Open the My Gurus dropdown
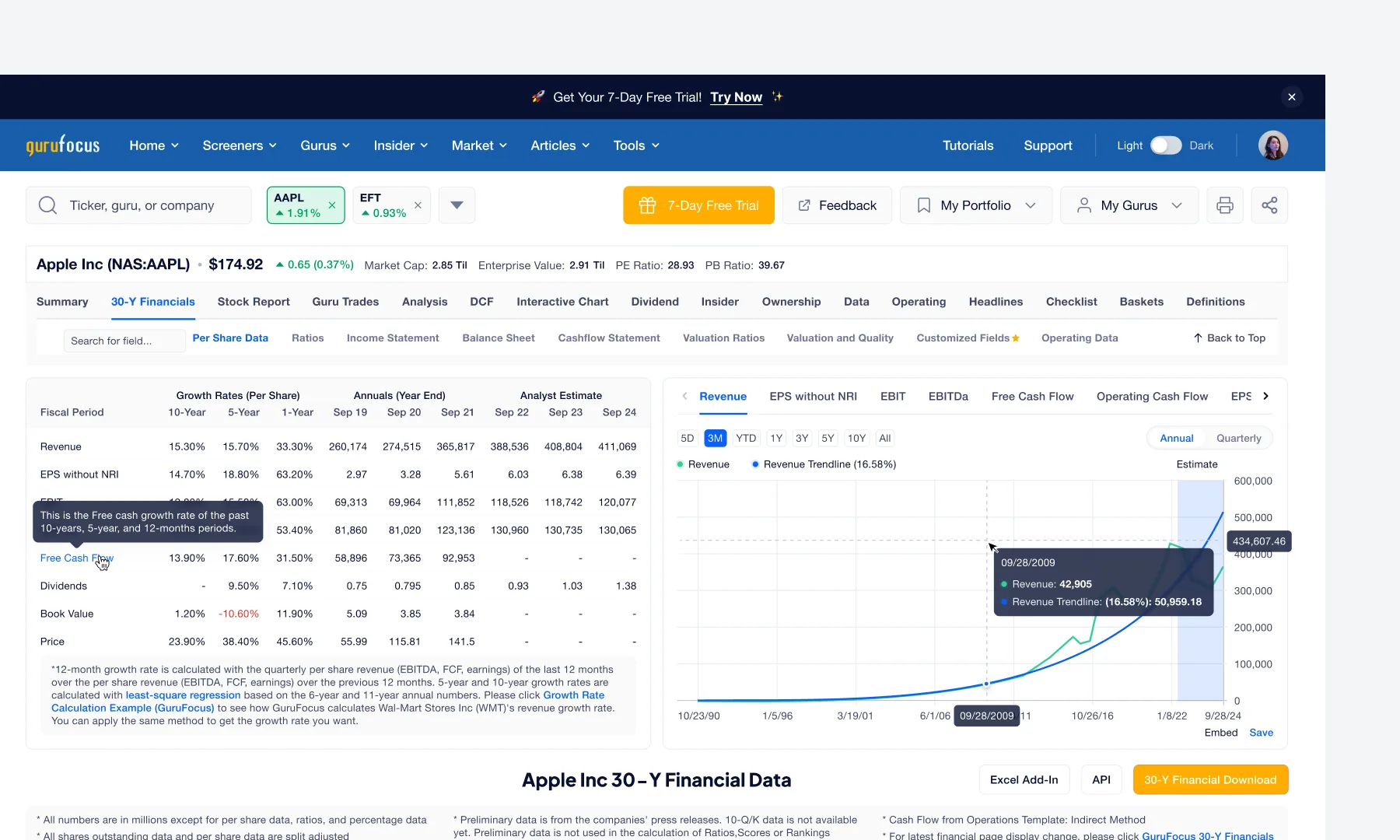The image size is (1400, 840). (x=1177, y=205)
